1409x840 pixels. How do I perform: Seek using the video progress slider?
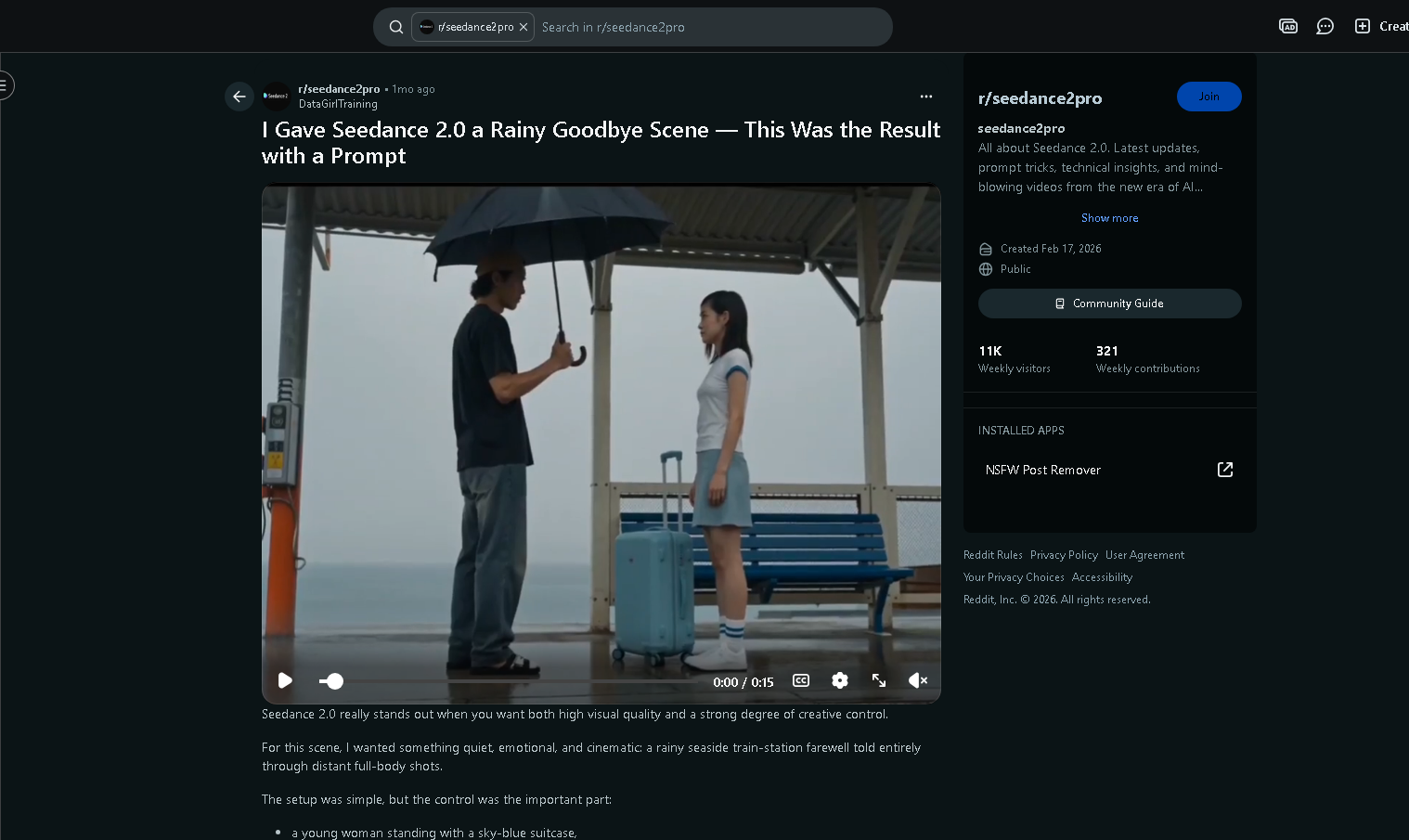508,681
